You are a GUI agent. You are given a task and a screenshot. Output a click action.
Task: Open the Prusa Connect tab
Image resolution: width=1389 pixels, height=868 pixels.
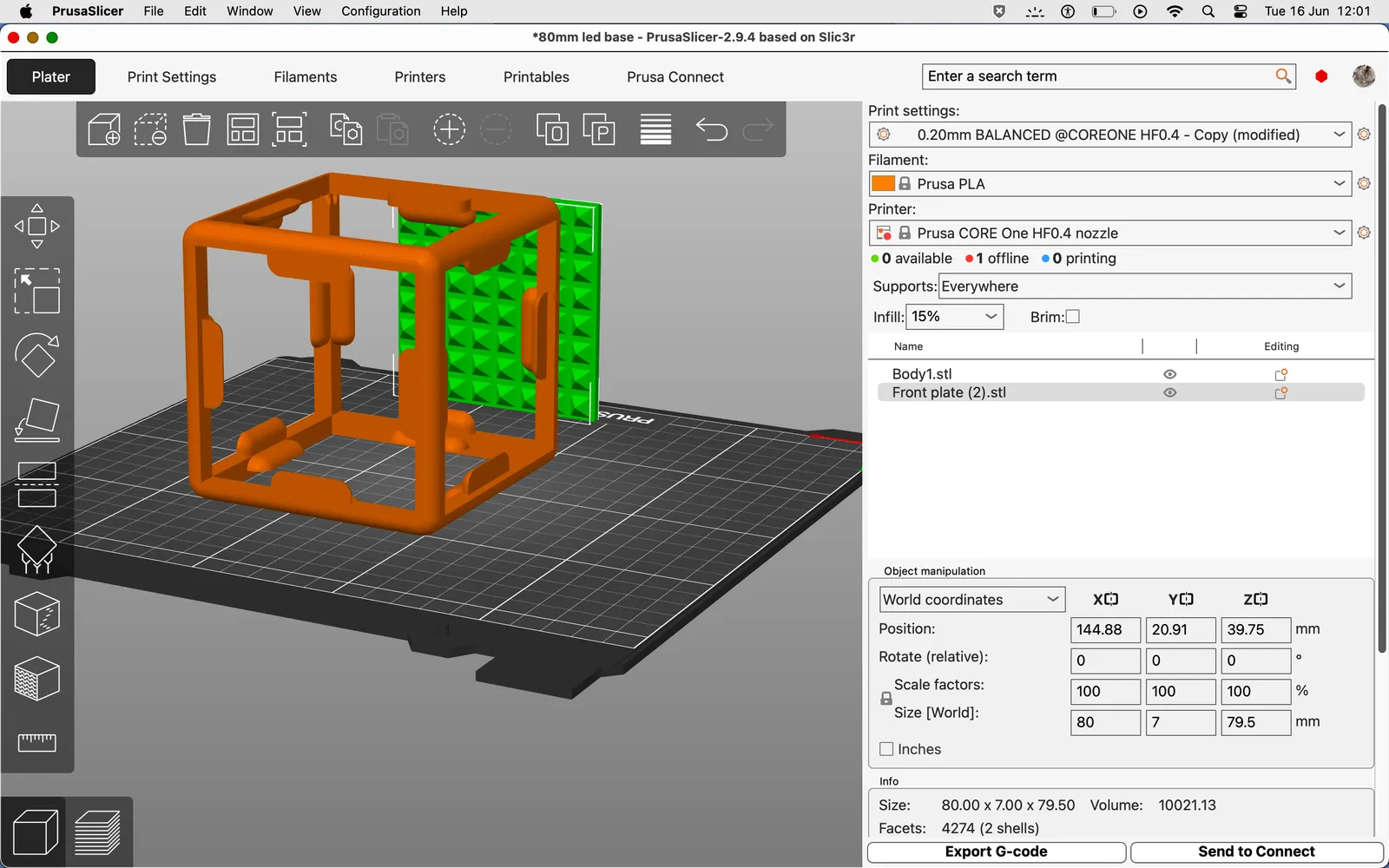675,76
